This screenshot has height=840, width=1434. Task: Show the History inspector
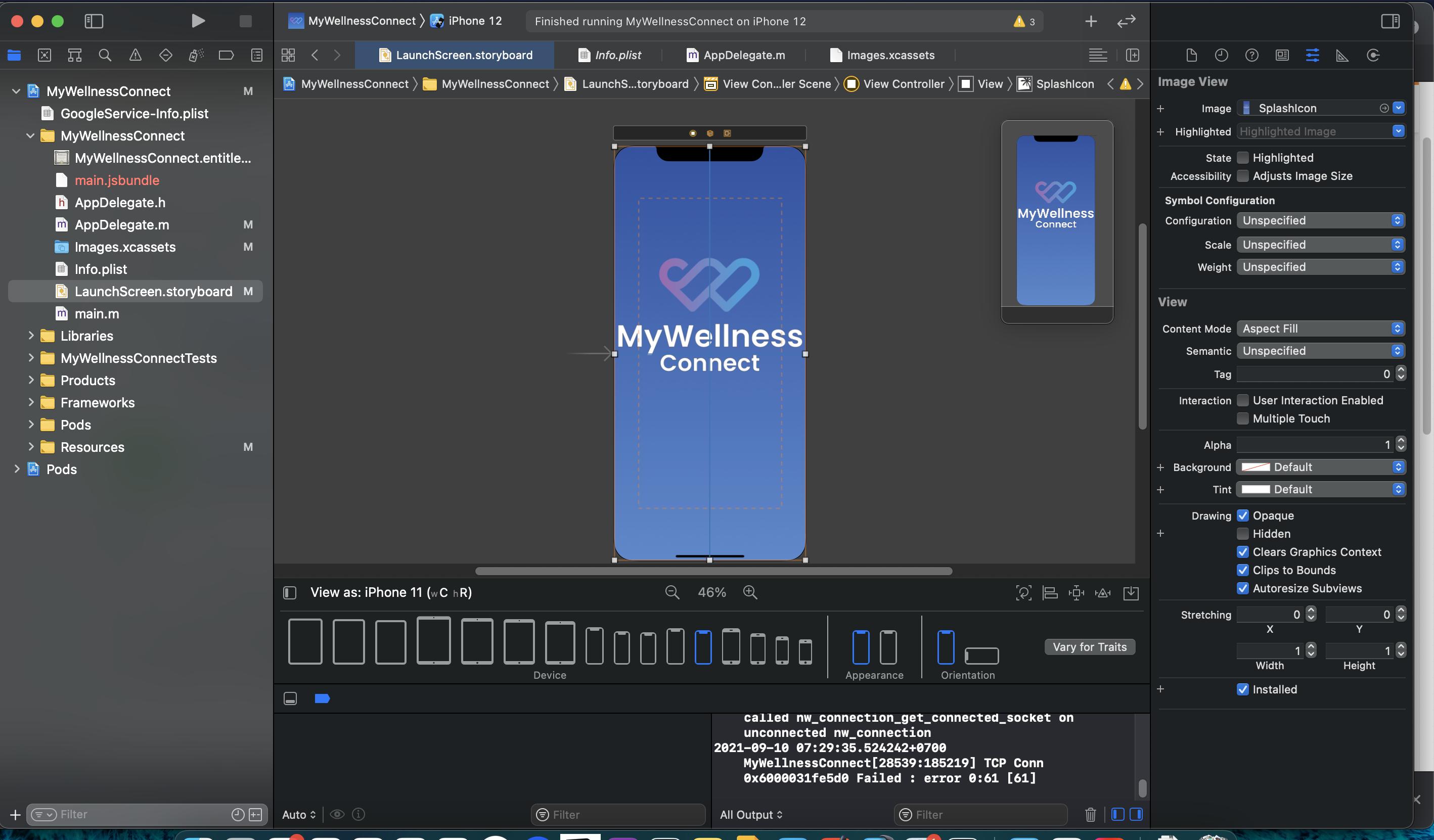pos(1221,55)
